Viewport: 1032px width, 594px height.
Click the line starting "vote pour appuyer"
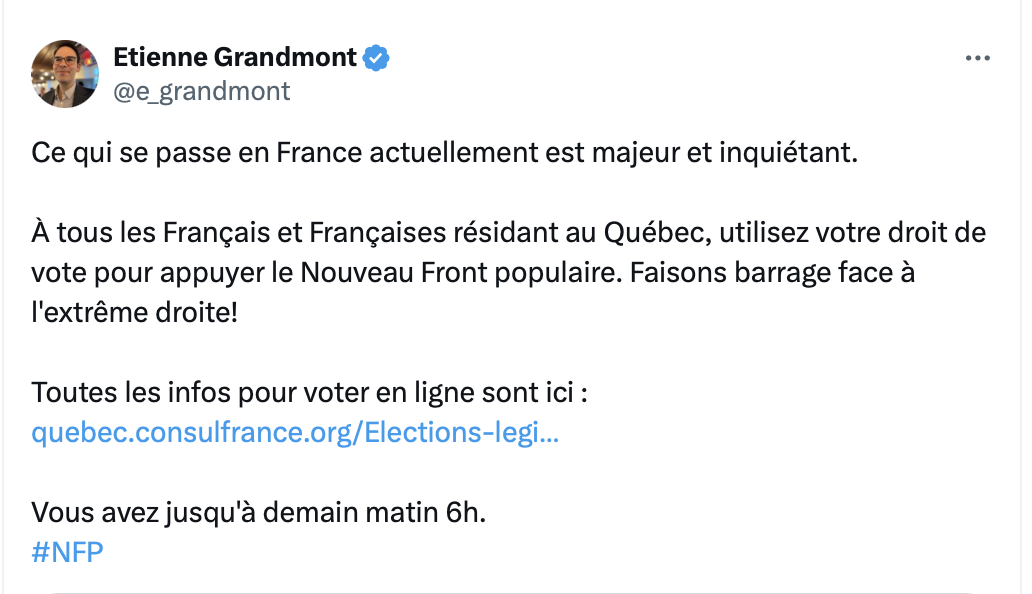point(473,273)
